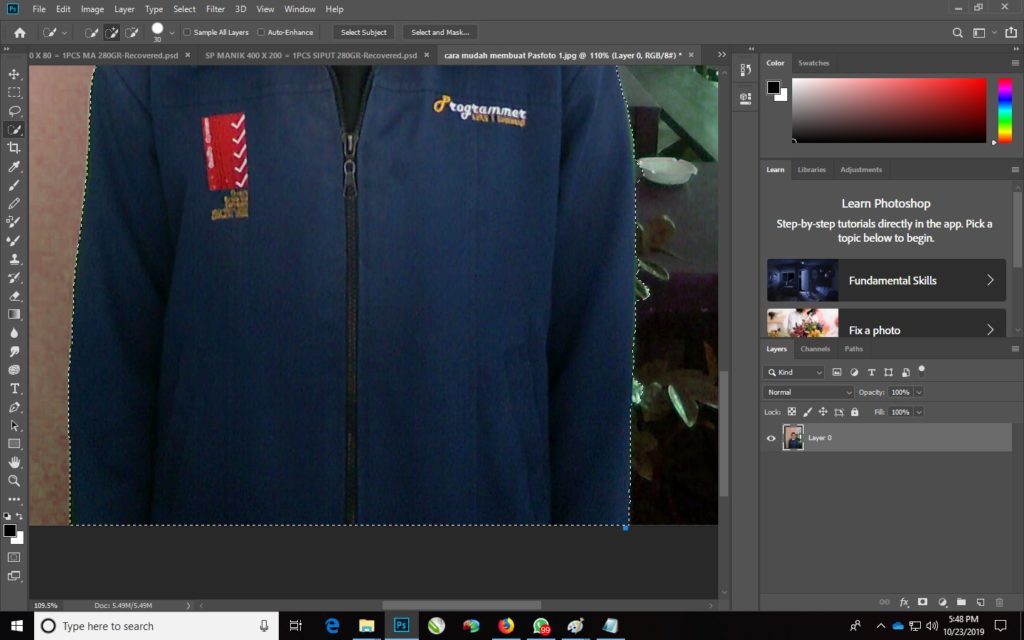Image resolution: width=1024 pixels, height=640 pixels.
Task: Toggle Add to selection mode
Action: click(x=112, y=32)
